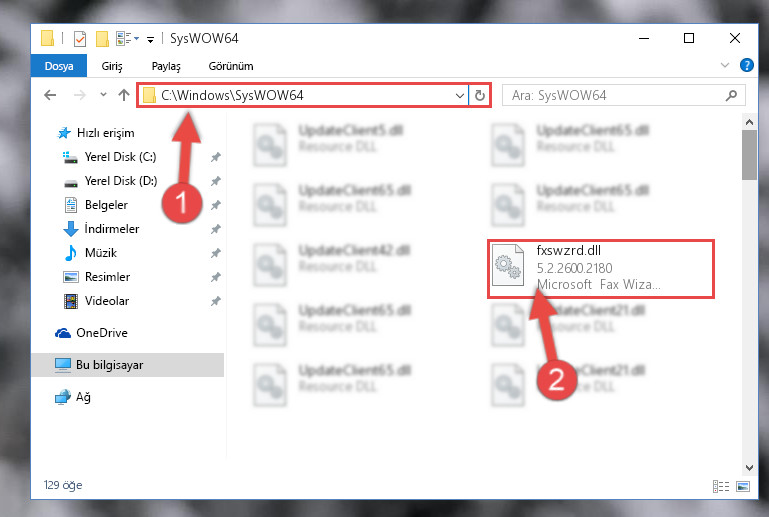Click the New folder icon in the title bar
This screenshot has height=517, width=769.
pyautogui.click(x=102, y=39)
